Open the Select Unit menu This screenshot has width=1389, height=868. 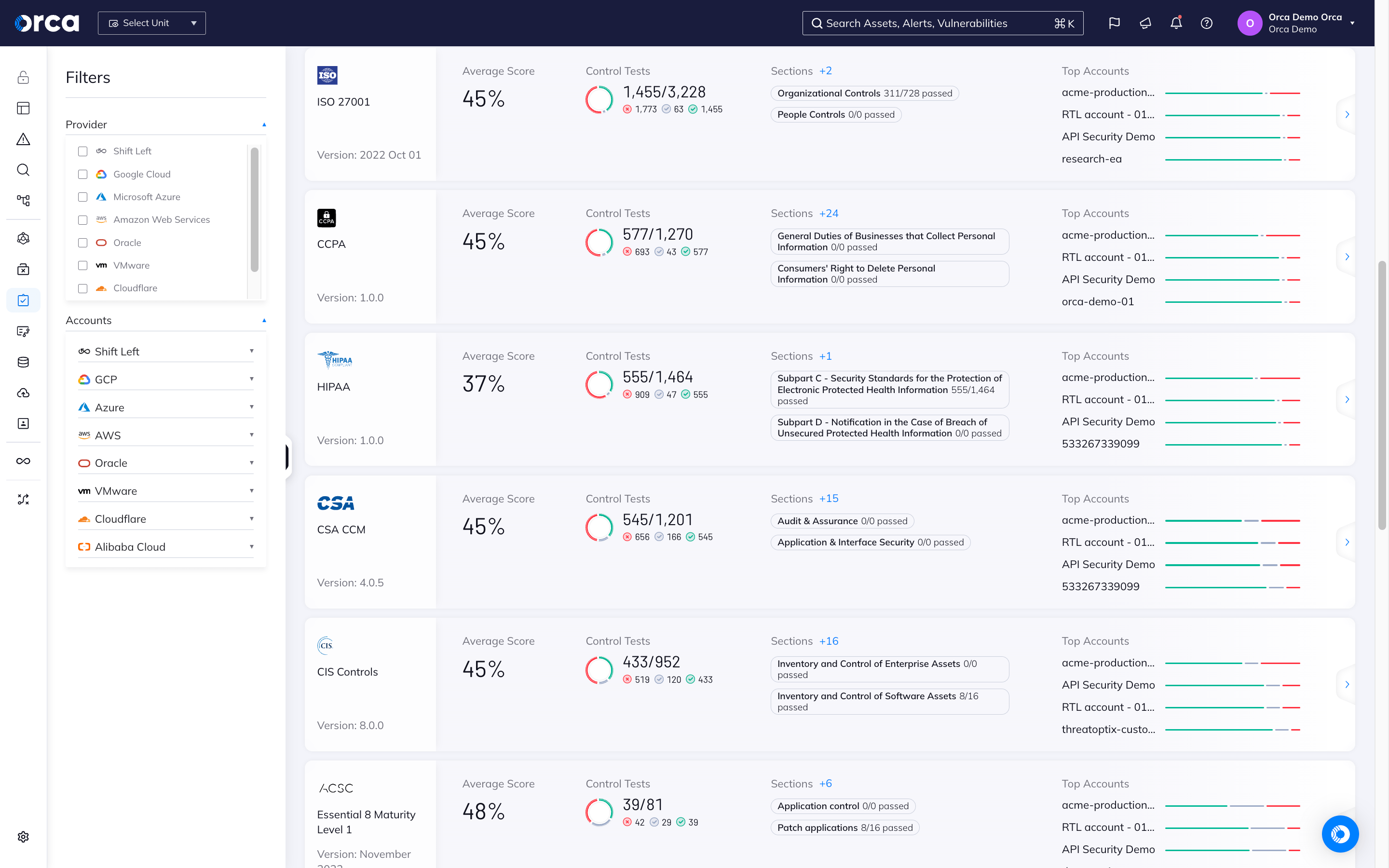point(151,23)
